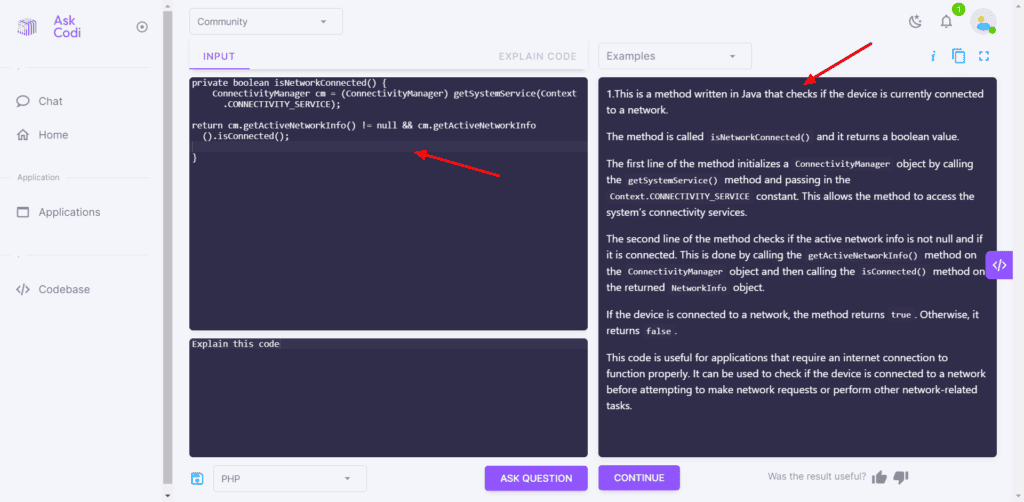Open the Community dropdown
1024x502 pixels.
(266, 22)
